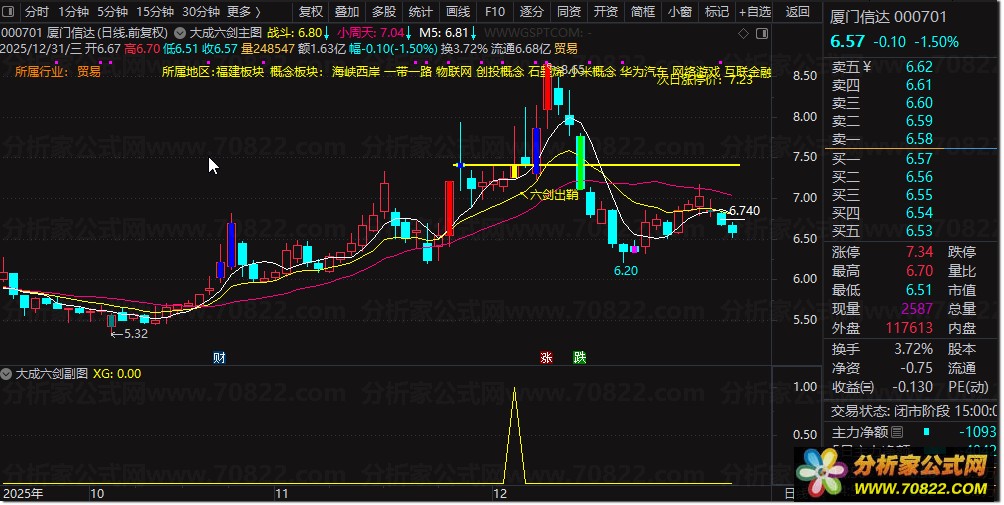Click the 返回 back button
The height and width of the screenshot is (505, 1004).
pos(797,12)
